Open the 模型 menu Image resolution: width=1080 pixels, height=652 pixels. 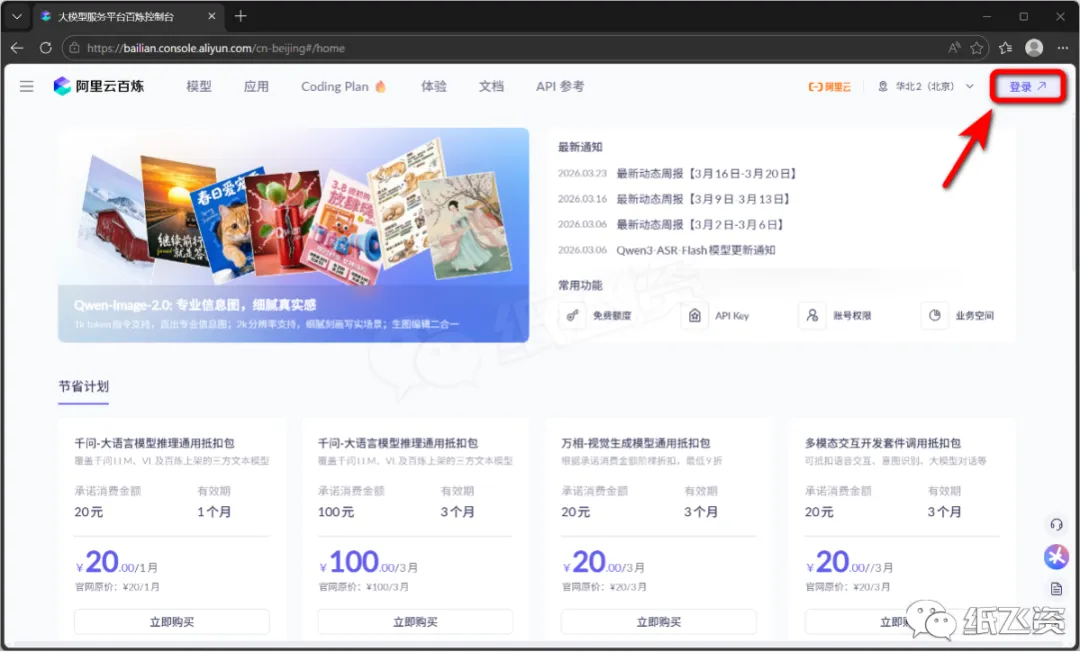pyautogui.click(x=199, y=86)
